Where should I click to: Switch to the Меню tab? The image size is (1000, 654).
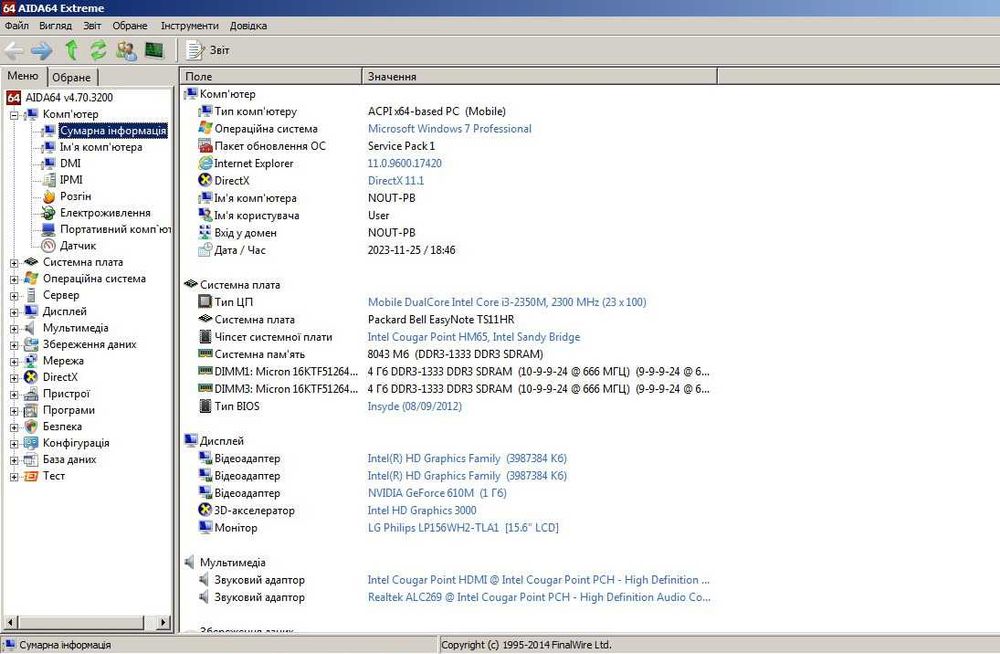(24, 76)
